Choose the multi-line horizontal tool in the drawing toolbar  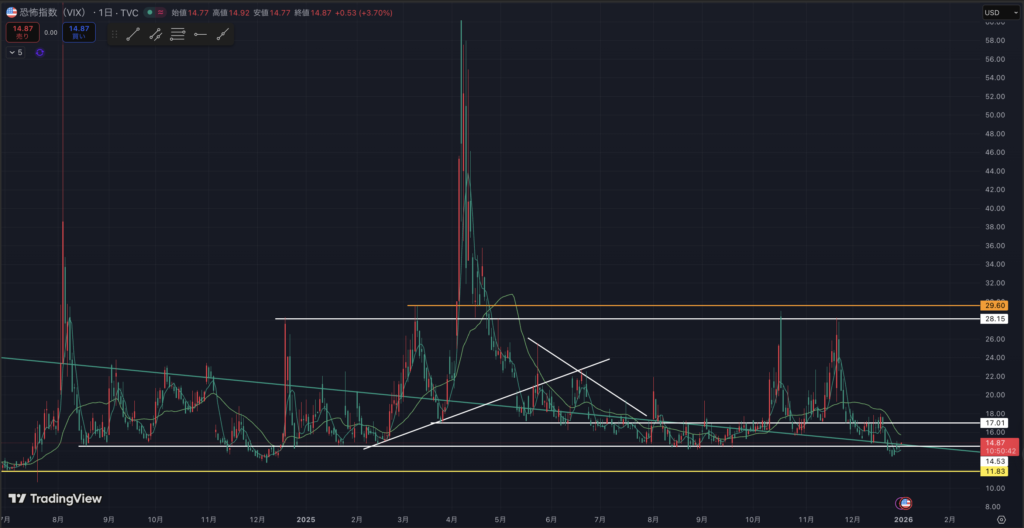click(177, 34)
